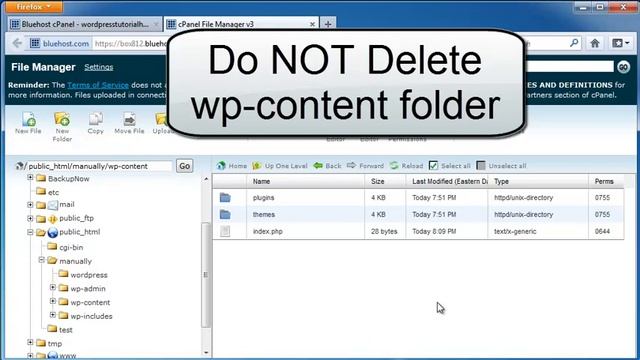640x360 pixels.
Task: Click the File Manager search Go round button
Action: pos(623,67)
